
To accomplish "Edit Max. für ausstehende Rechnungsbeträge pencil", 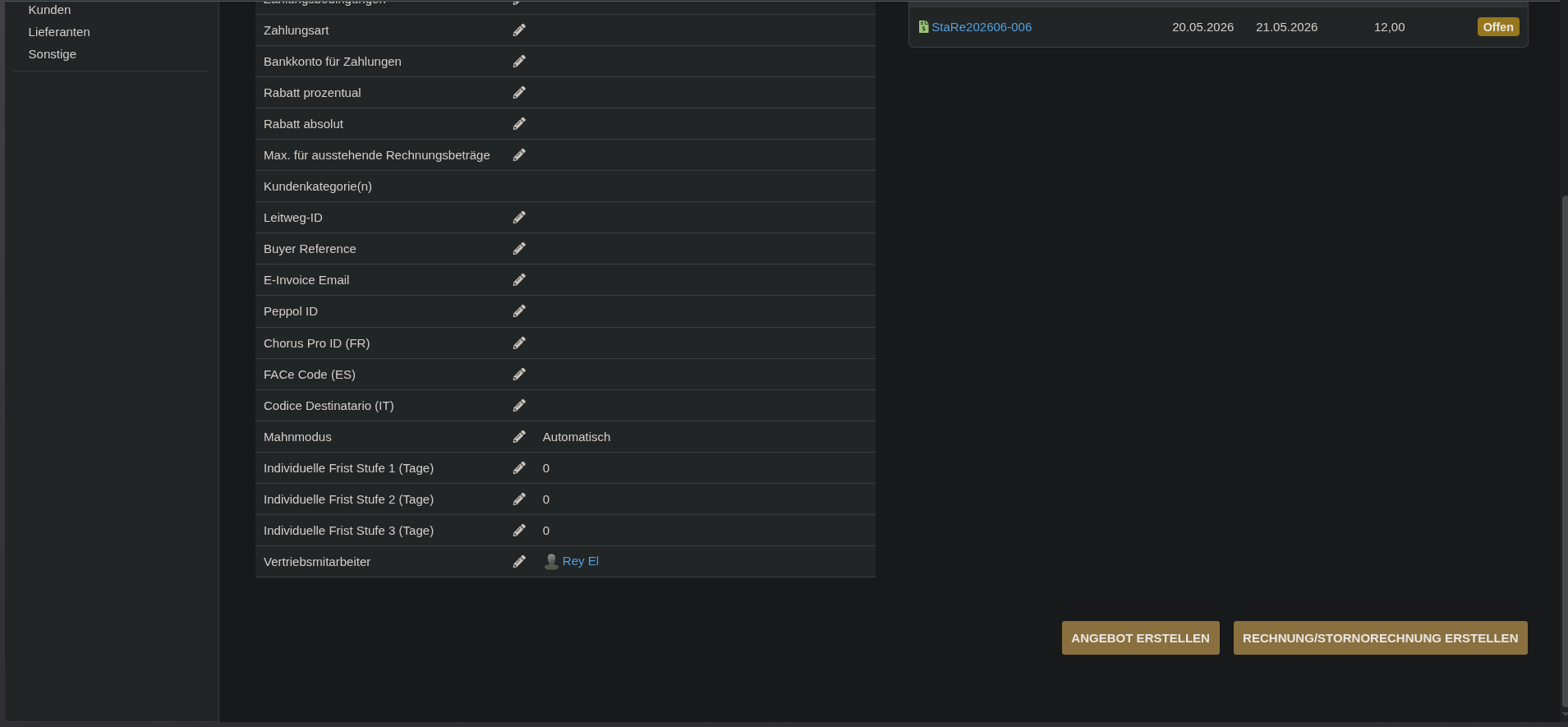I will [x=519, y=155].
